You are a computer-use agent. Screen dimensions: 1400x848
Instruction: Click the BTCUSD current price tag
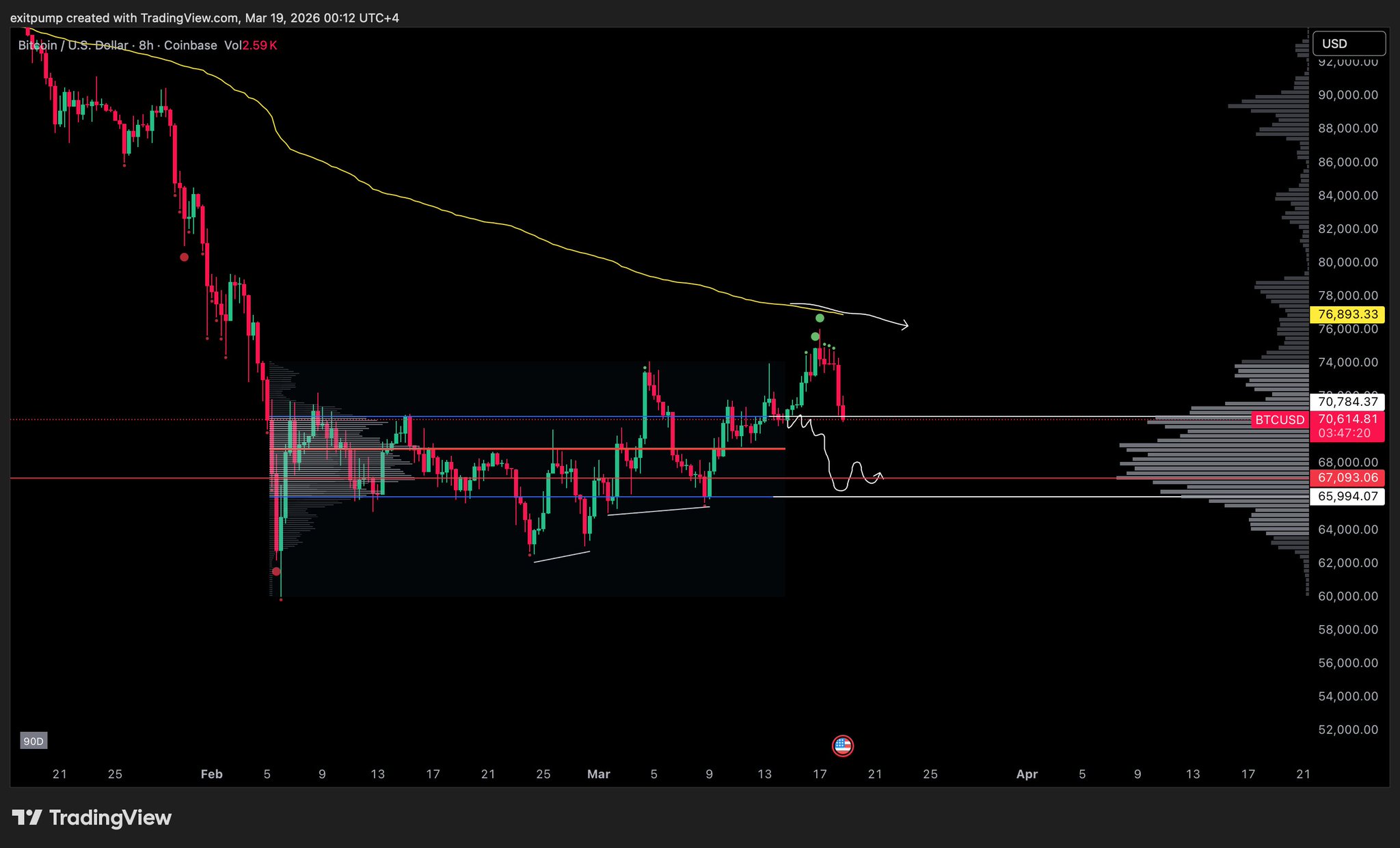coord(1280,420)
